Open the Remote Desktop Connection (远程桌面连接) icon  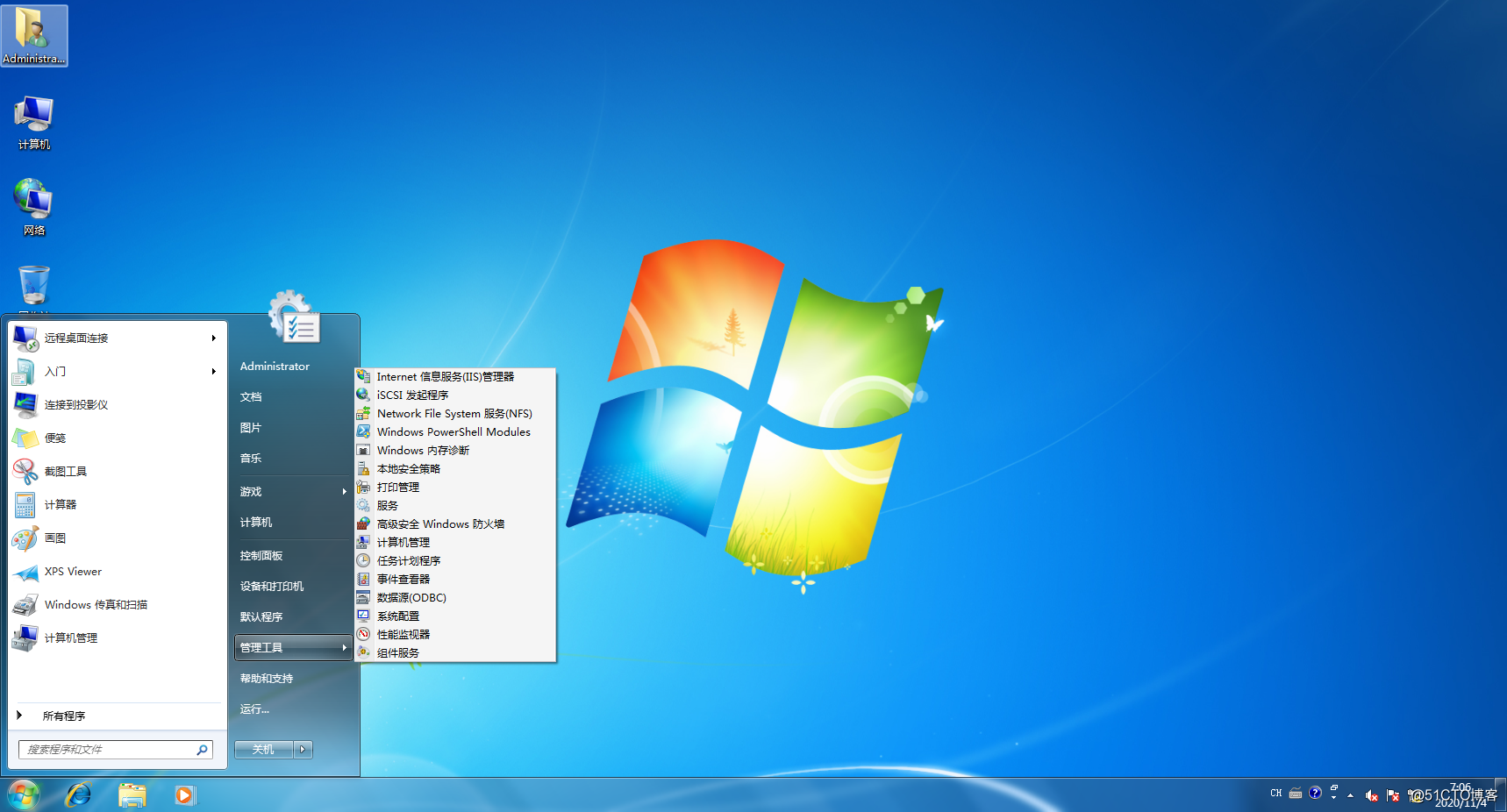(x=25, y=338)
